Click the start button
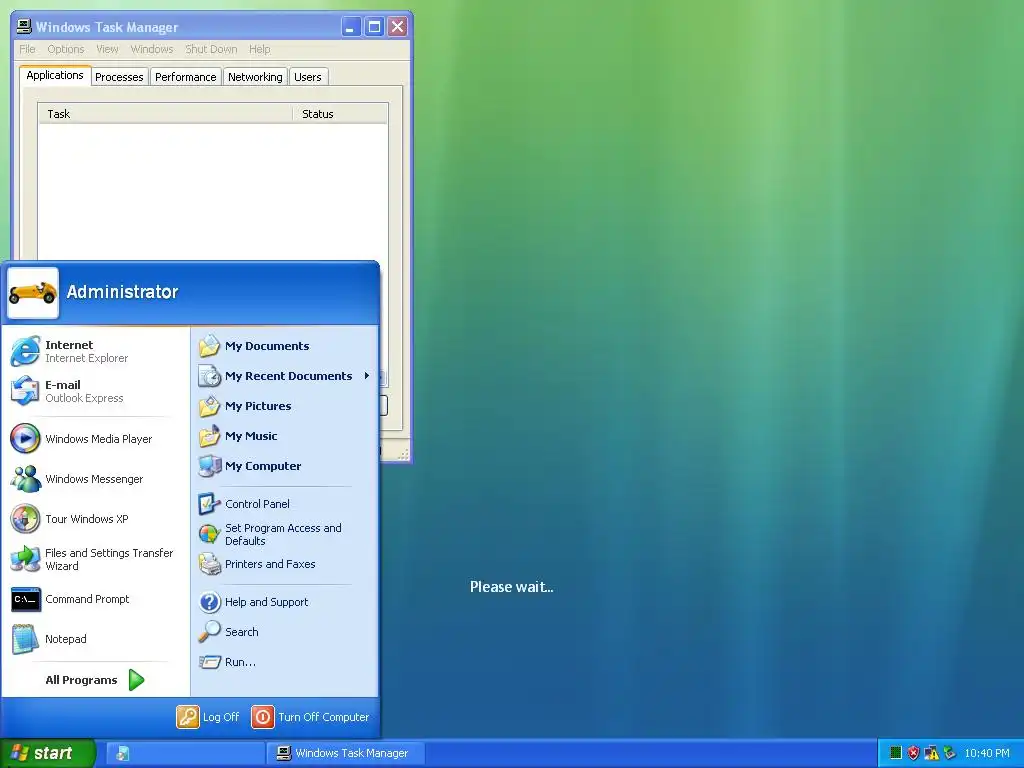Image resolution: width=1024 pixels, height=768 pixels. click(x=47, y=753)
